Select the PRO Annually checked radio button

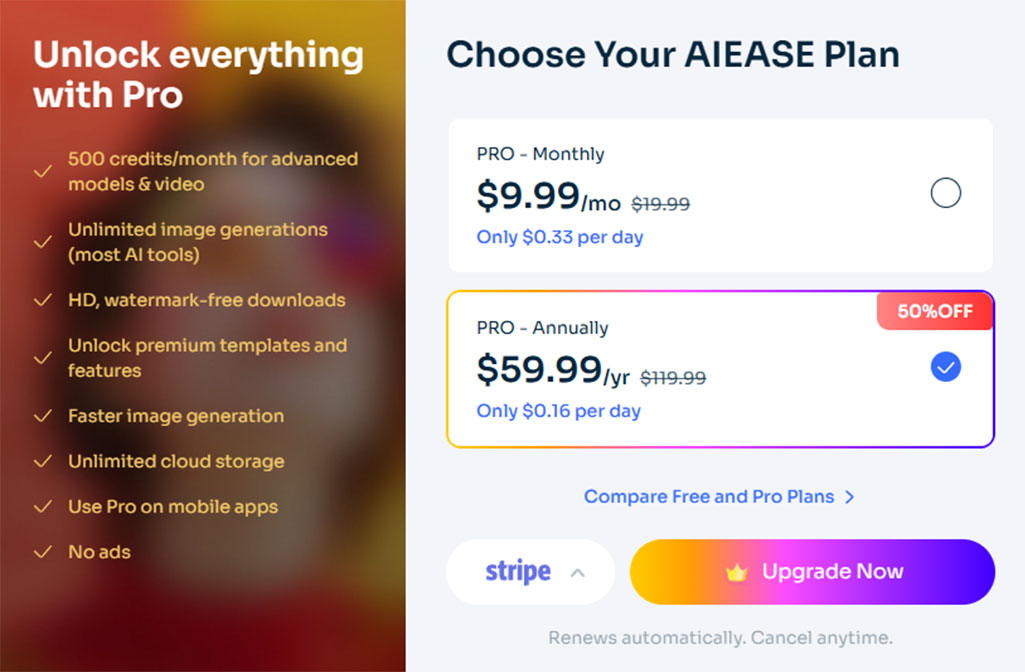coord(945,367)
